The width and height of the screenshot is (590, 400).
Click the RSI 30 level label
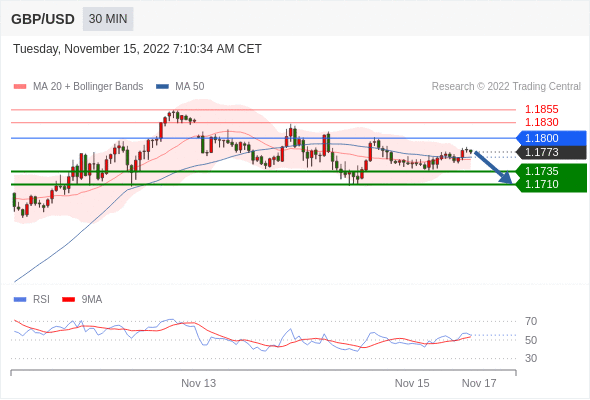coord(531,358)
